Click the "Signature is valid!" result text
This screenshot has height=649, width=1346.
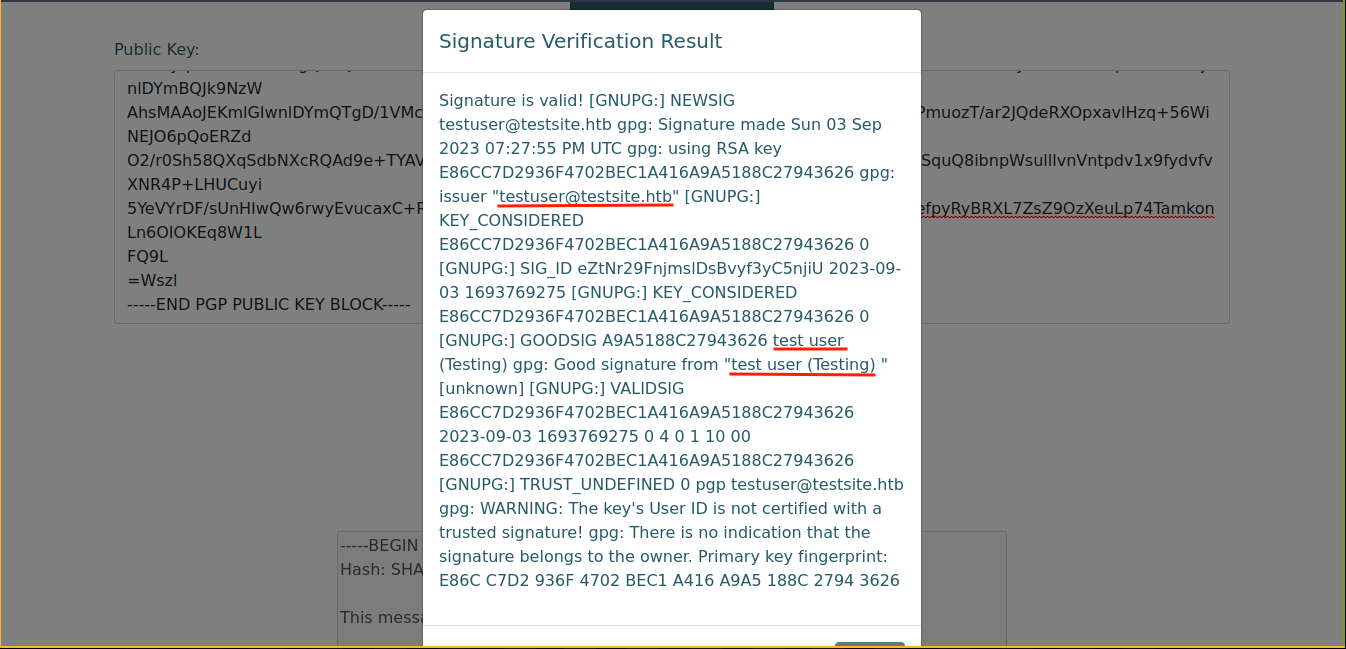click(x=511, y=100)
